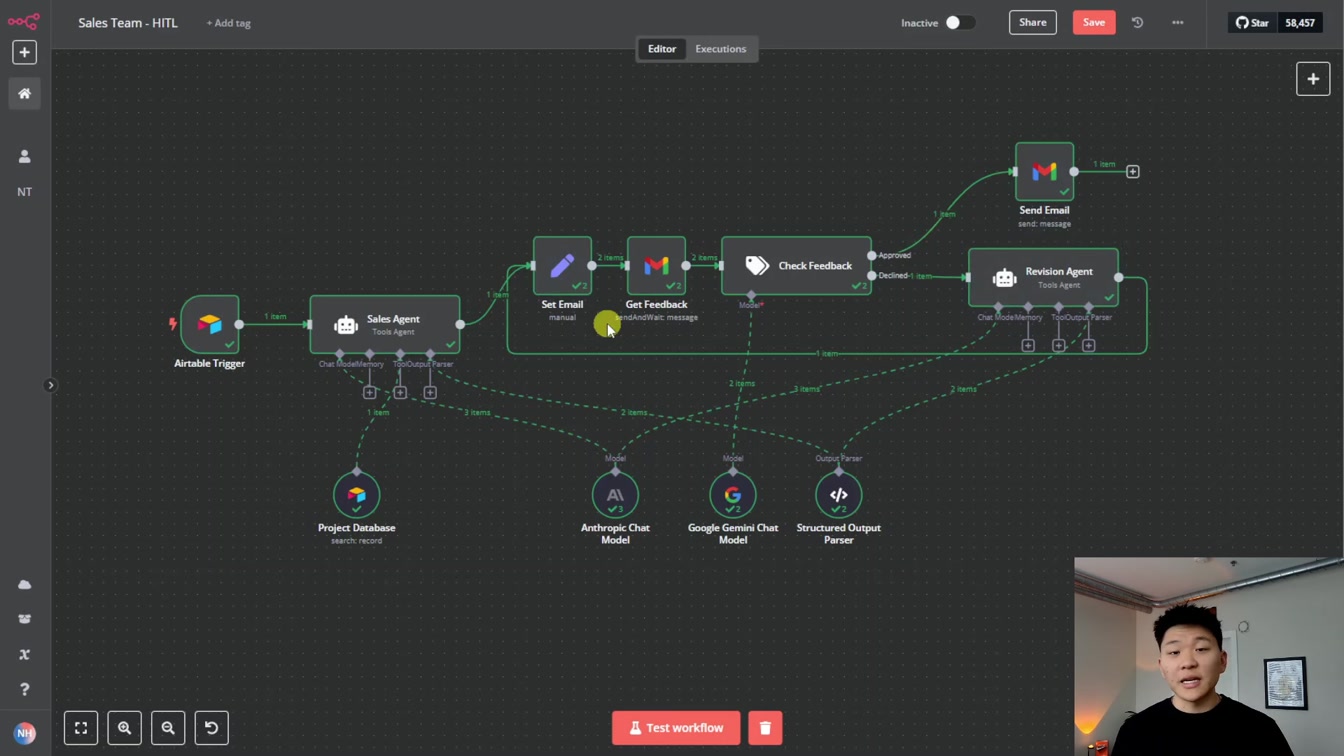Select the Project Database Airtable node
The image size is (1344, 756).
point(356,495)
